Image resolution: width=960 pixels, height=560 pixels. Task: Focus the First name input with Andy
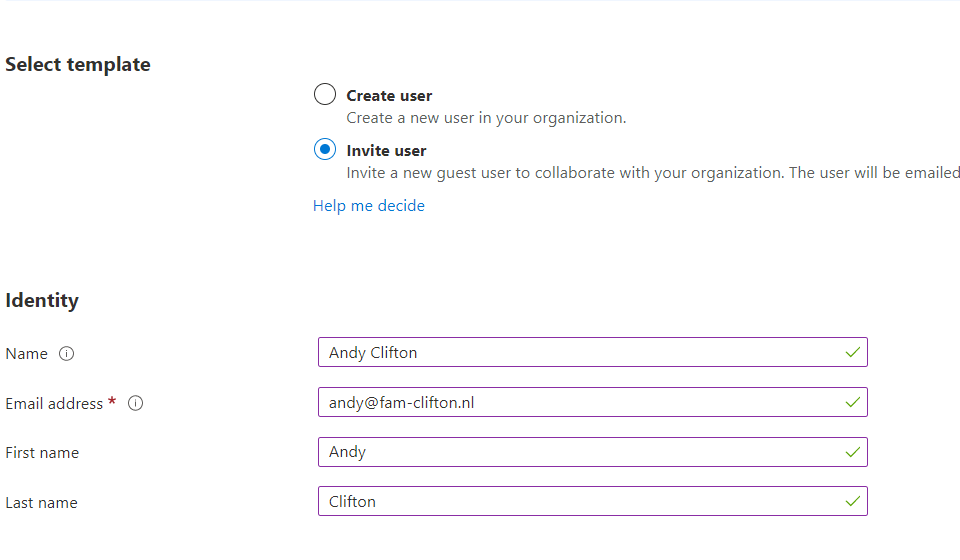tap(580, 452)
